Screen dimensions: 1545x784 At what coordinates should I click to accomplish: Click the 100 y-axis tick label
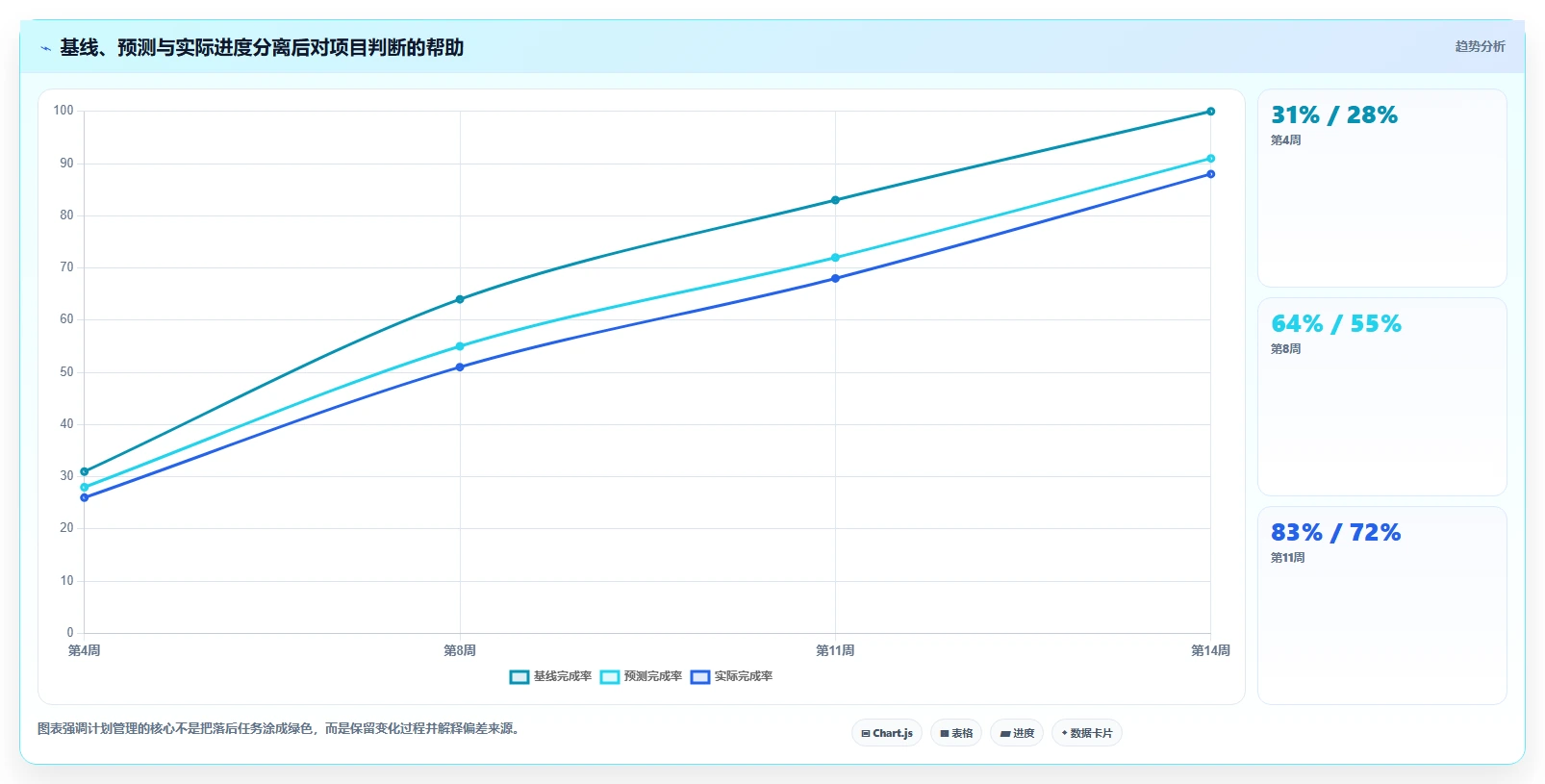point(63,111)
